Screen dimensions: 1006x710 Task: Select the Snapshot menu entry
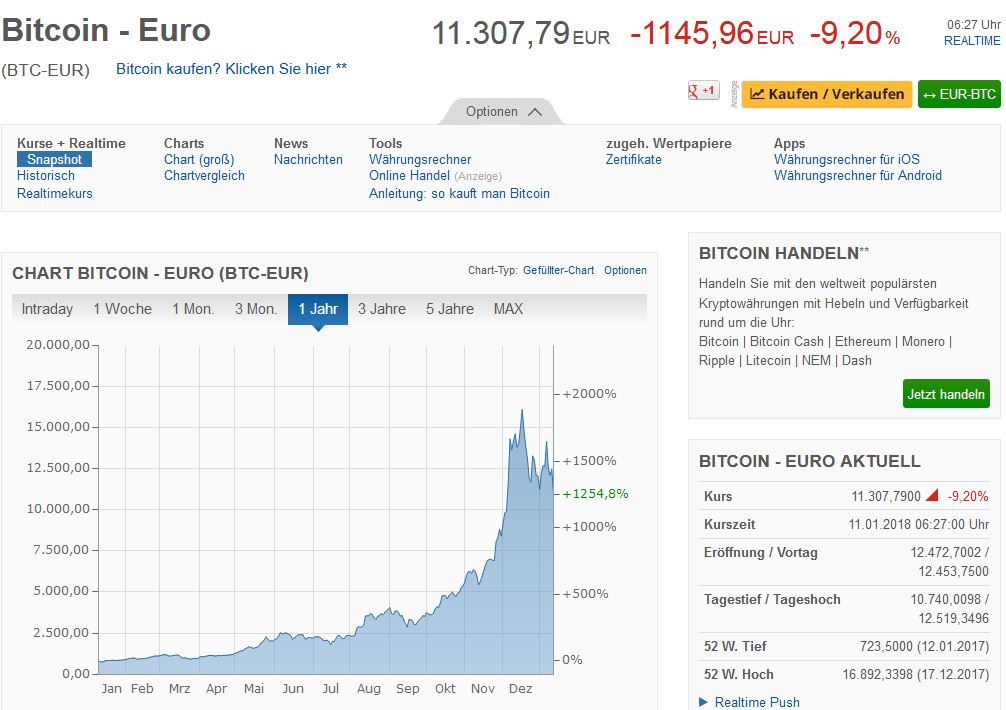pyautogui.click(x=55, y=159)
